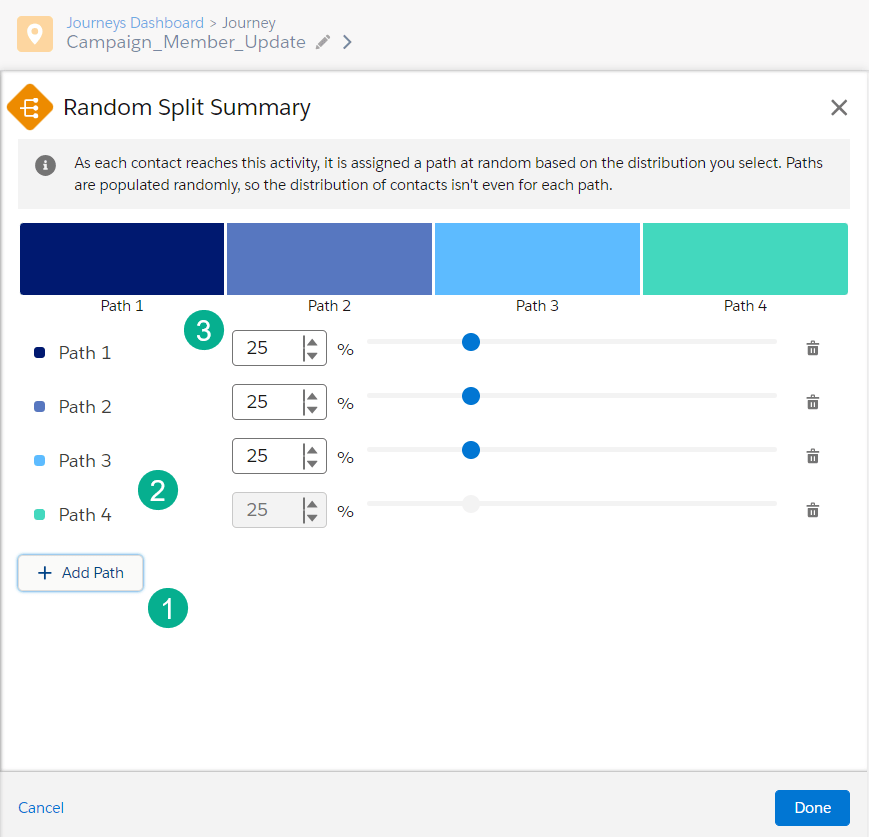The width and height of the screenshot is (869, 837).
Task: Remove Path 4 with its trash icon
Action: coord(813,510)
